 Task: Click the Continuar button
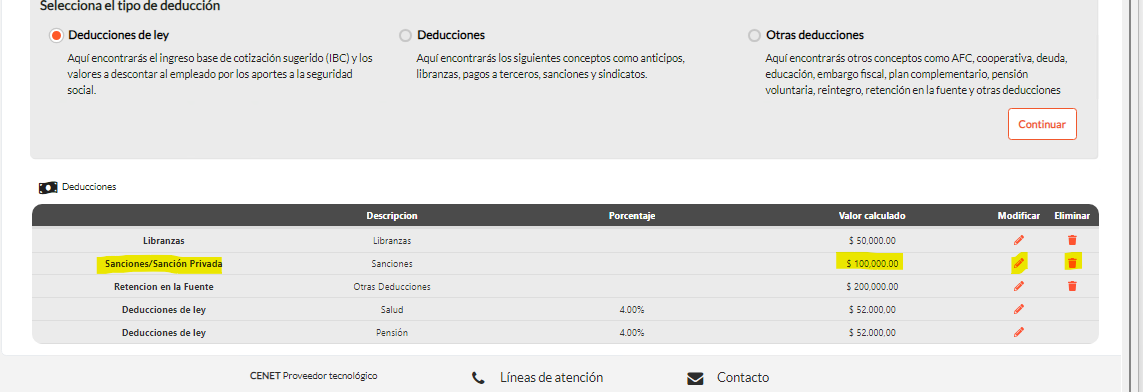coord(1042,124)
